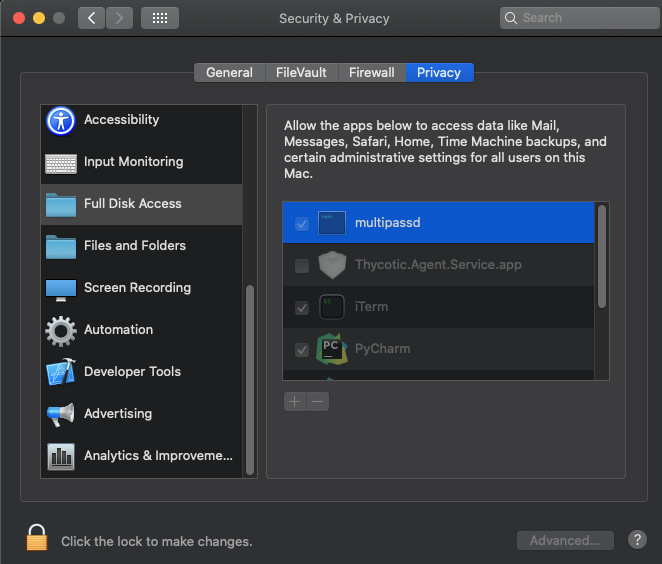Select the Developer Tools label
The height and width of the screenshot is (564, 662).
(x=132, y=371)
